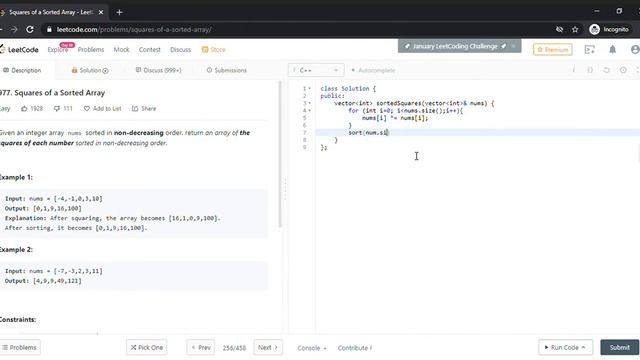Share this problem
This screenshot has width=640, height=360.
(x=144, y=109)
